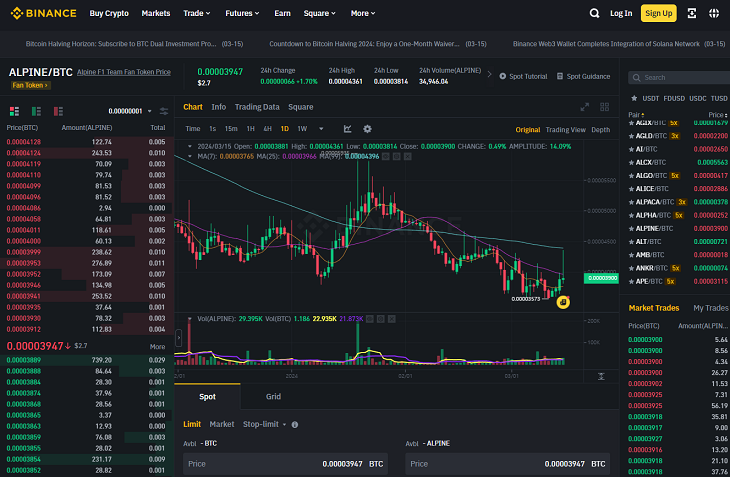Click the chart auto-scale icon below price axis
Image resolution: width=730 pixels, height=477 pixels.
click(601, 376)
